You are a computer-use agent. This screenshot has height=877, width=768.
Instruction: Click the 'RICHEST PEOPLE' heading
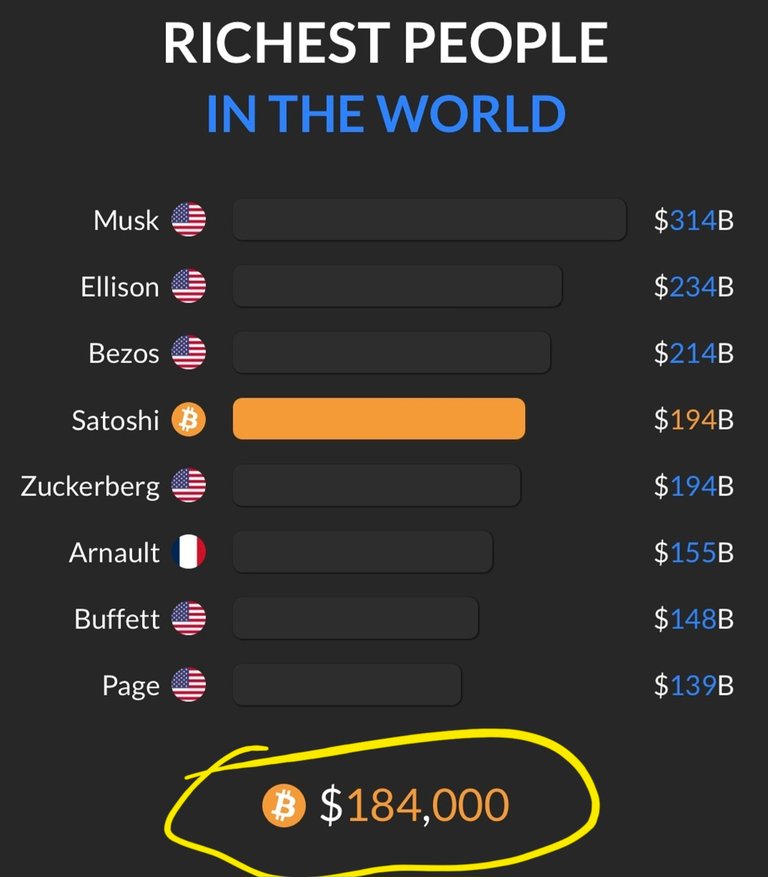tap(385, 43)
